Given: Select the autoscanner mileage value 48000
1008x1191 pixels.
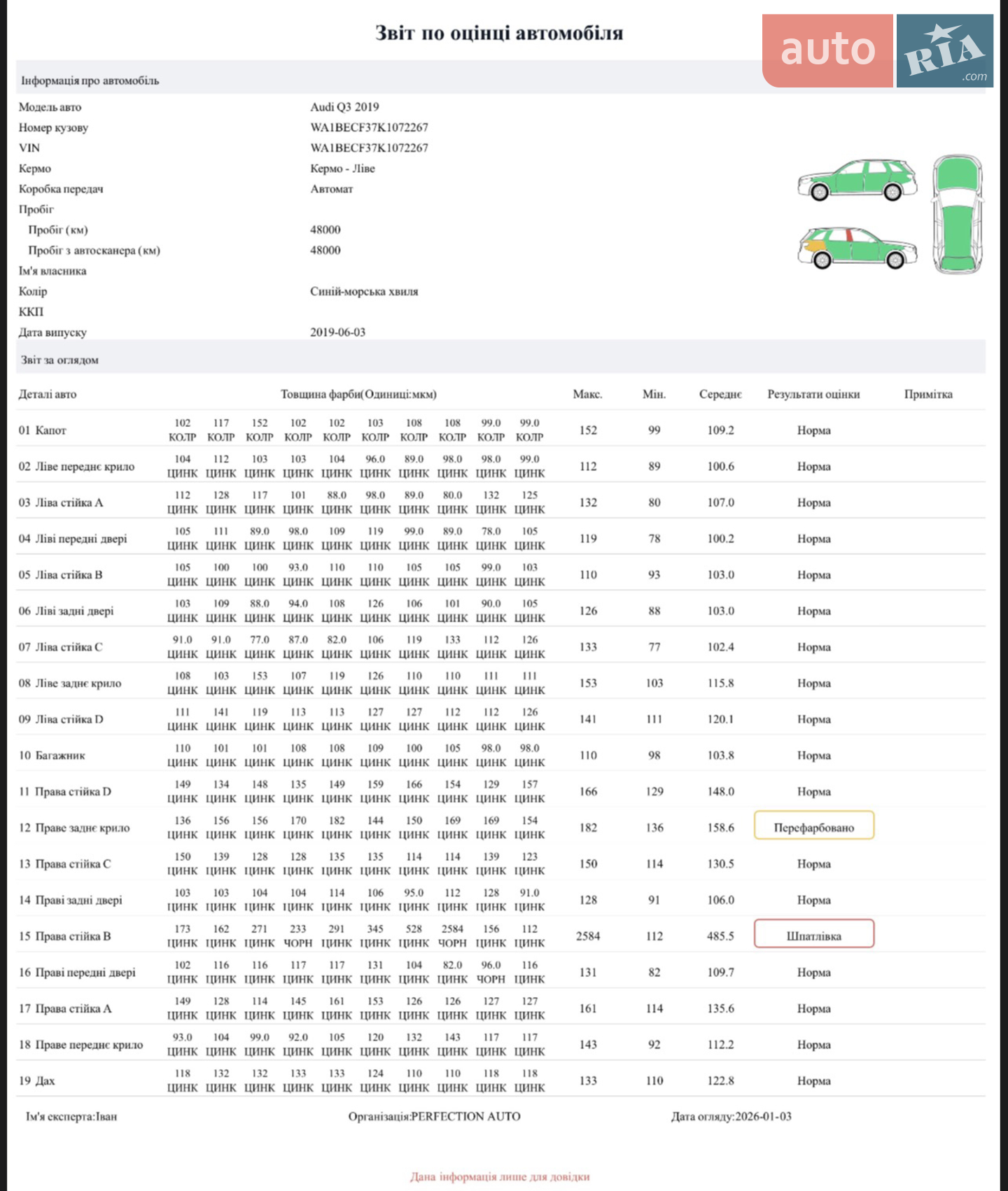Looking at the screenshot, I should tap(325, 250).
